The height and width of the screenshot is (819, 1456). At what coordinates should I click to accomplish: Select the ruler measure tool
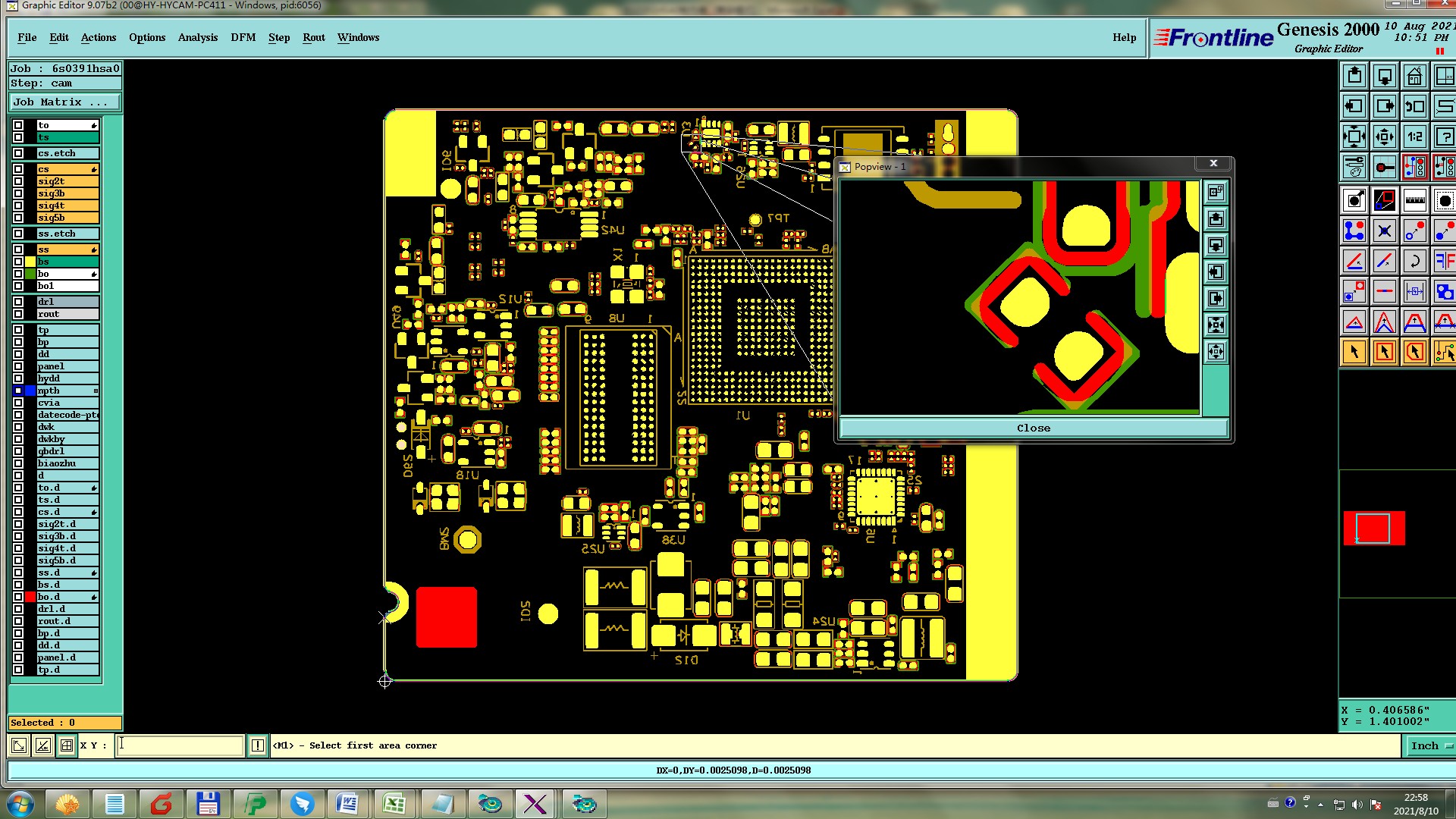pyautogui.click(x=1415, y=200)
